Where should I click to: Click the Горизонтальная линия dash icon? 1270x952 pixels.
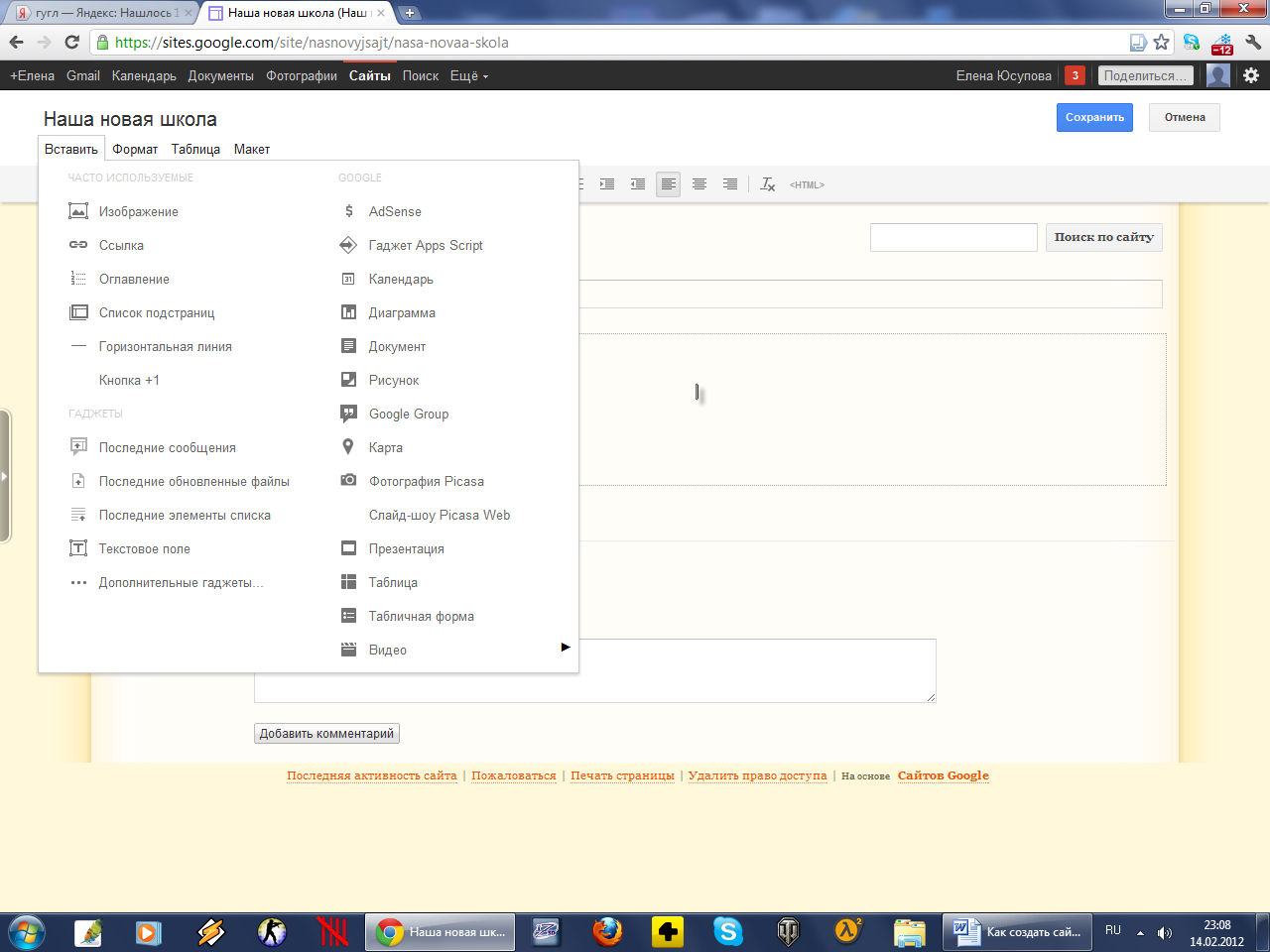[x=78, y=346]
